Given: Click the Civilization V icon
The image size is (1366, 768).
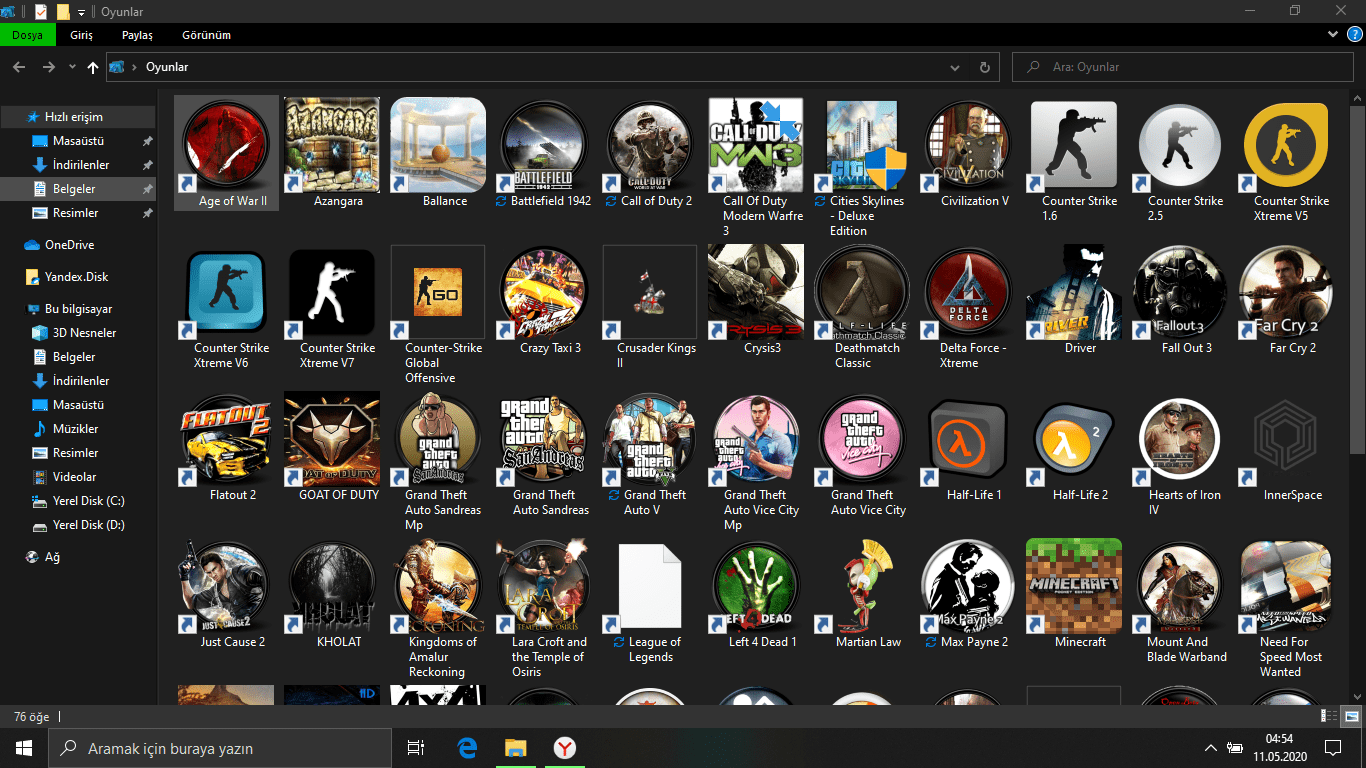Looking at the screenshot, I should [968, 145].
